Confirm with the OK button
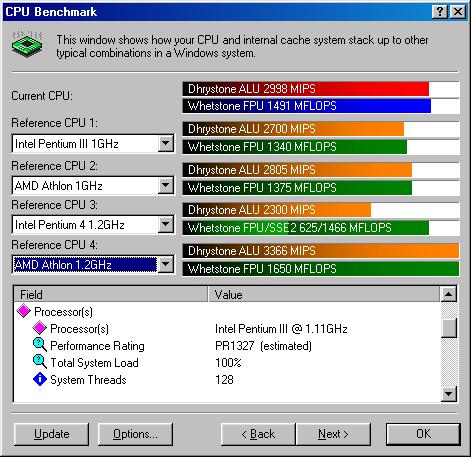 [x=423, y=434]
